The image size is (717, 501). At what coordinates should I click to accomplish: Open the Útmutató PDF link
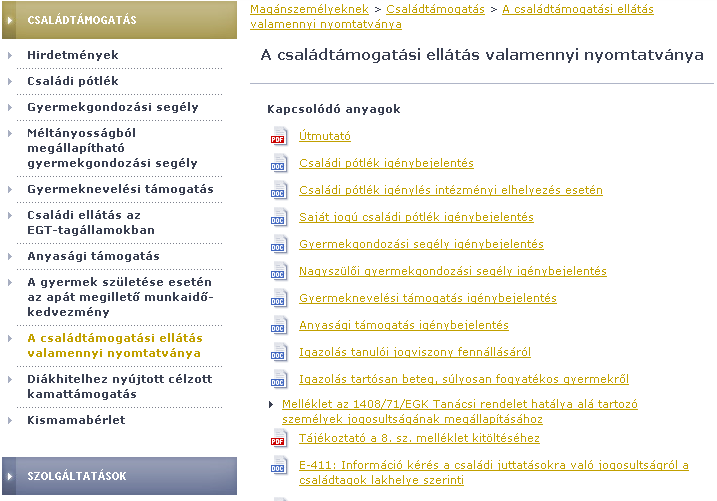(325, 136)
